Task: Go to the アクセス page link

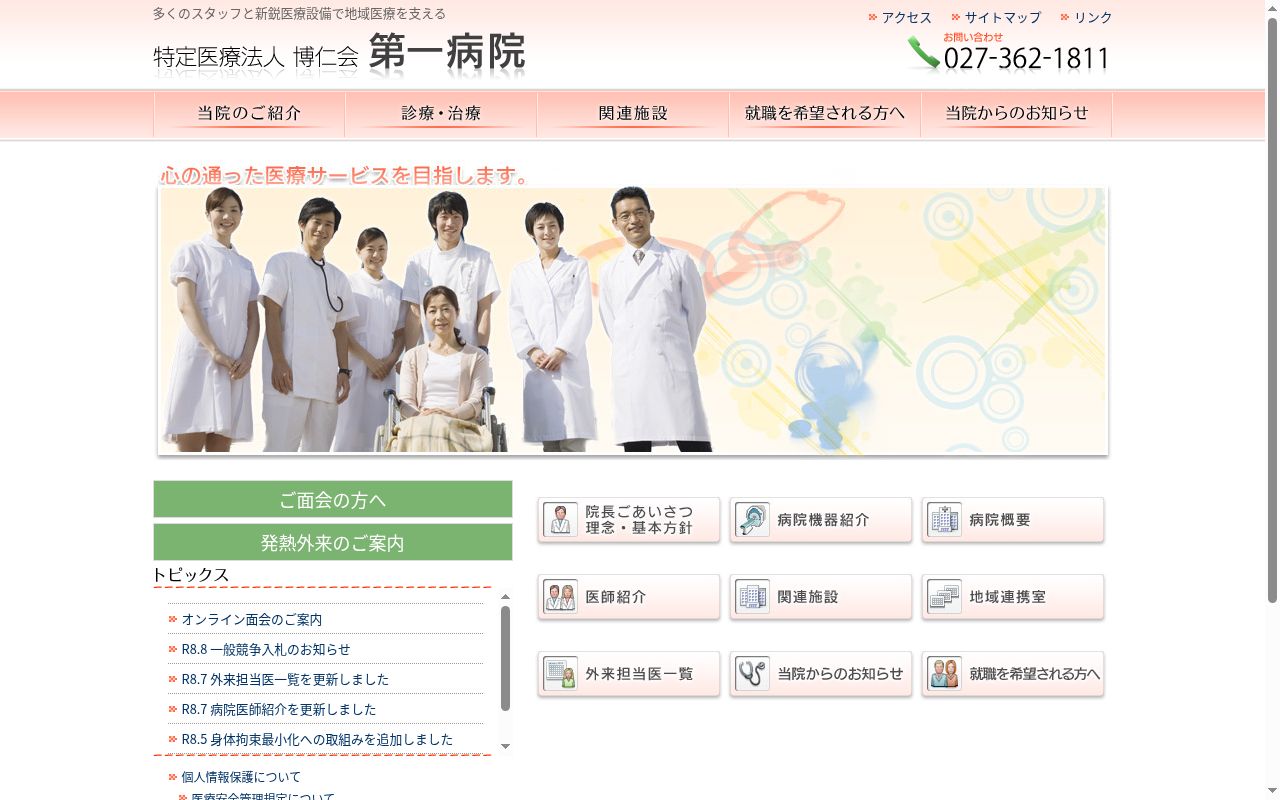Action: pos(906,17)
